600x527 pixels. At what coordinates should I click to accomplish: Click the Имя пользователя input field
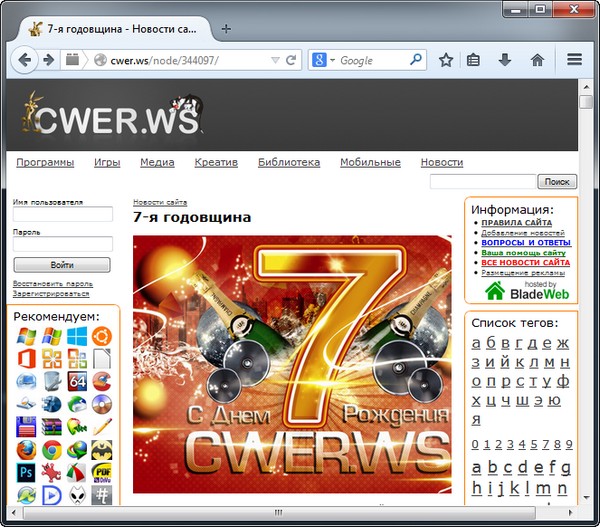(62, 214)
